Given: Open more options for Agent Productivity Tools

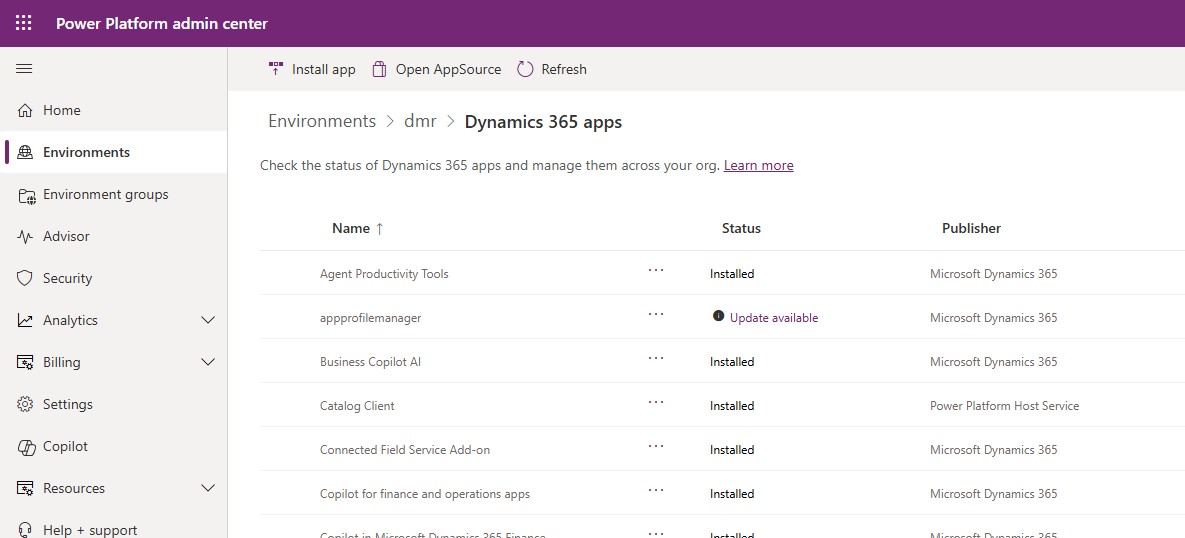Looking at the screenshot, I should pos(656,270).
